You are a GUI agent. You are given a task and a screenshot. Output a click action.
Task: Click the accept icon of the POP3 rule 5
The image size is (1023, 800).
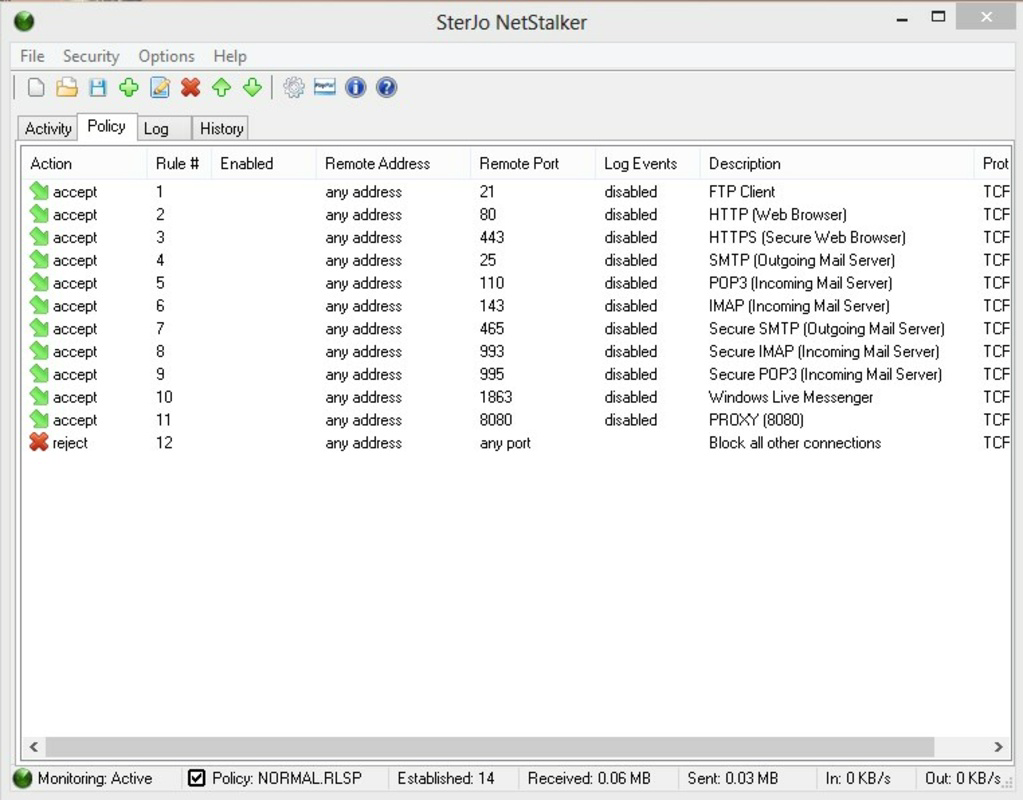(x=39, y=283)
